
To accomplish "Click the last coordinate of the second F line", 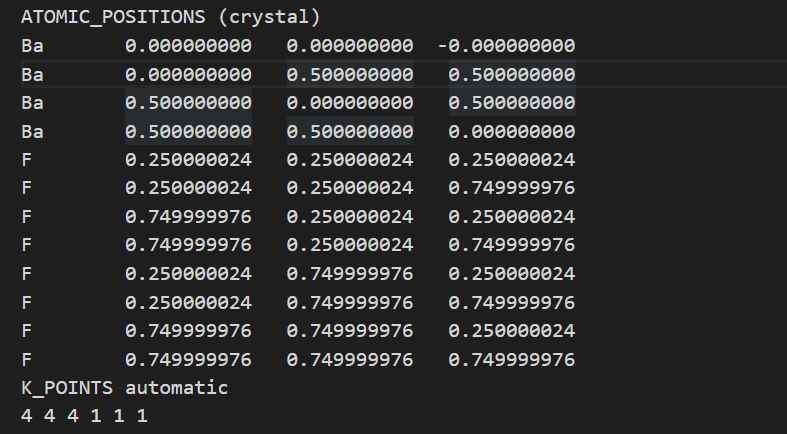I will click(x=512, y=188).
